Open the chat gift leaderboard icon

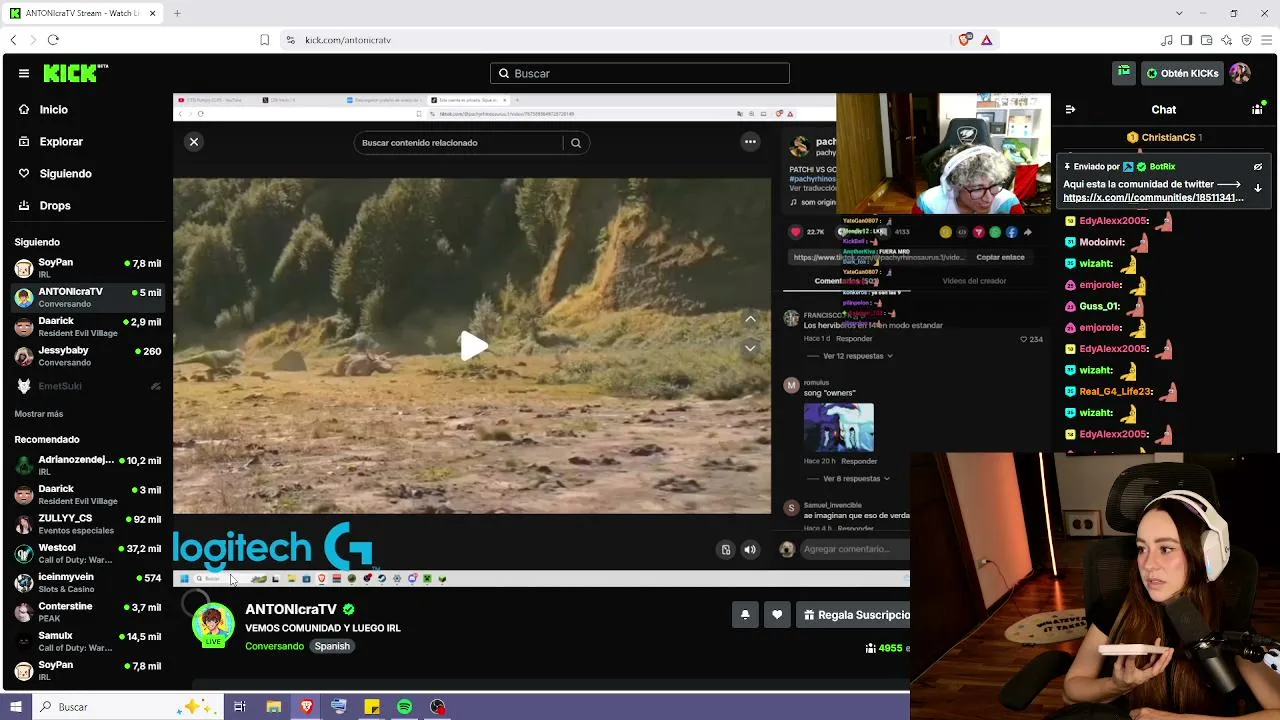pyautogui.click(x=1257, y=110)
